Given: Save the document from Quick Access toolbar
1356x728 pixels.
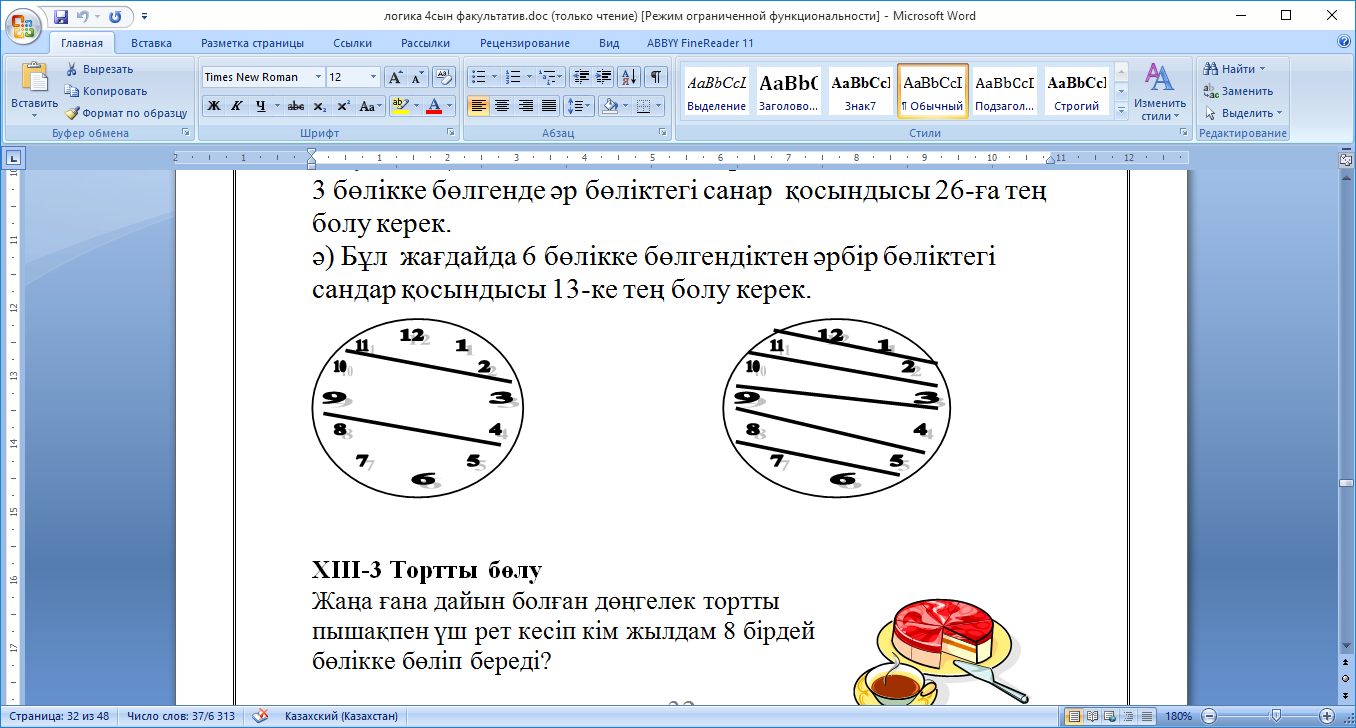Looking at the screenshot, I should [61, 17].
